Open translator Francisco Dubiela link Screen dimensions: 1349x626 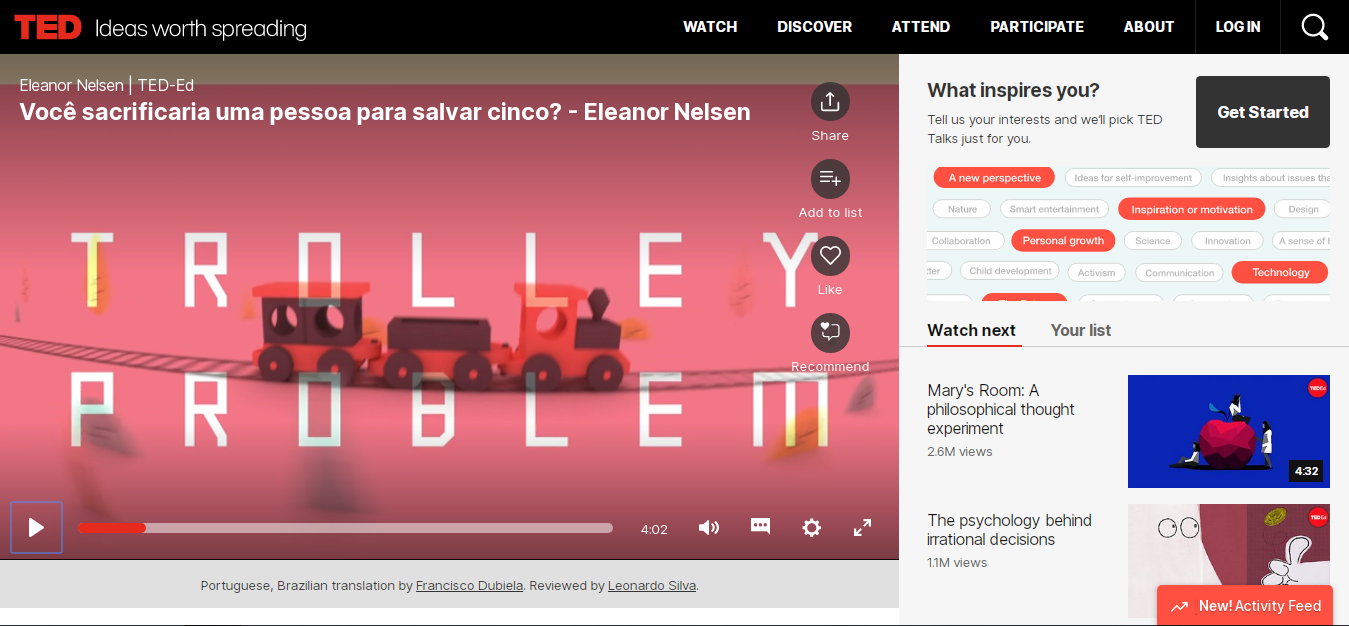coord(469,586)
